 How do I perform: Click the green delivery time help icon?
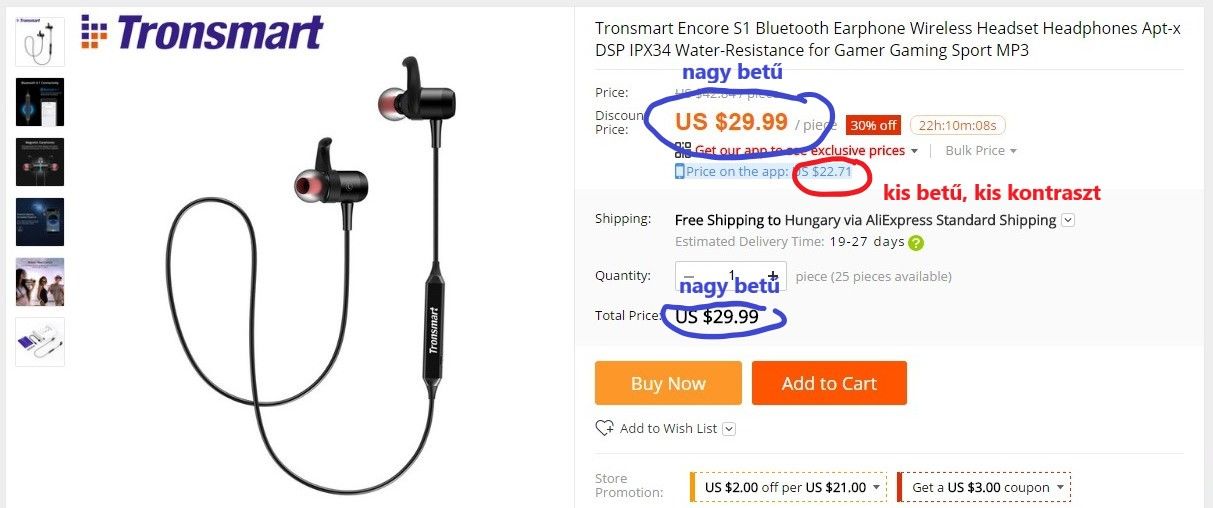click(916, 242)
